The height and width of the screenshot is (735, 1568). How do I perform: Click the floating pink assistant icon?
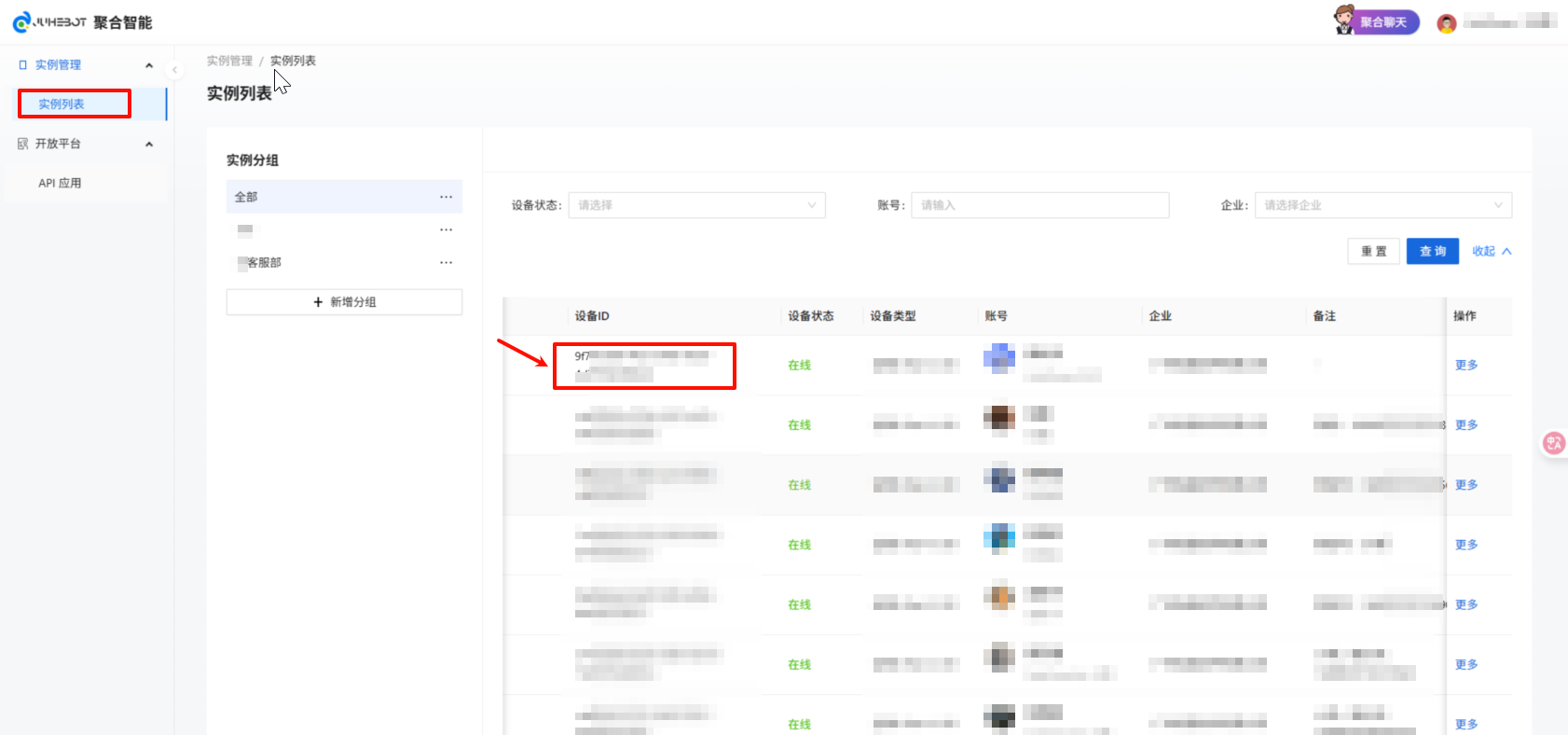tap(1553, 443)
